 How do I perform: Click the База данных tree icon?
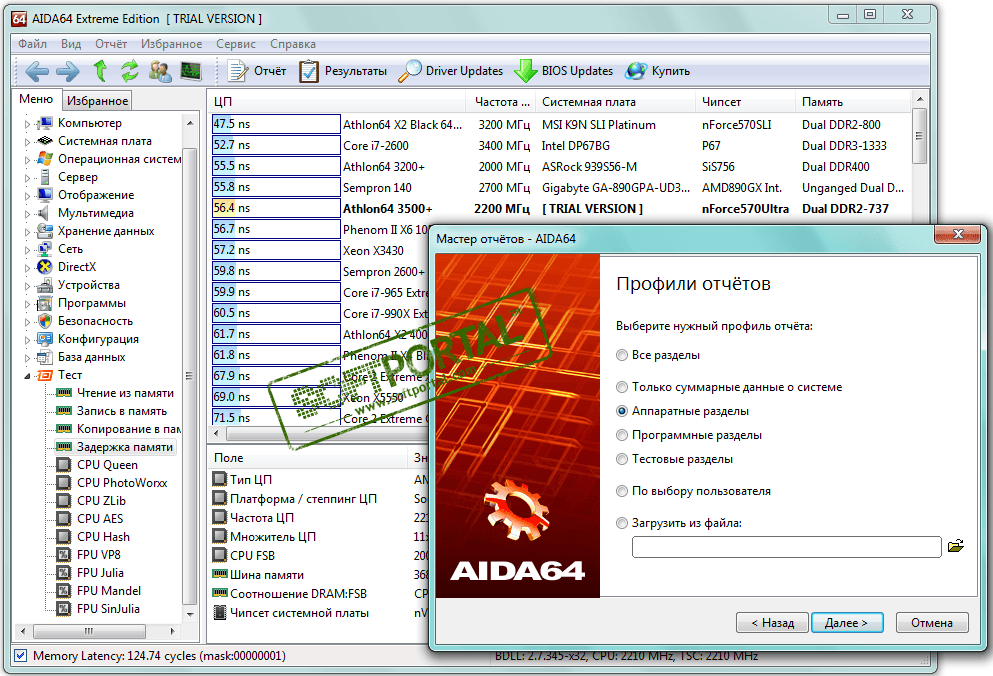(44, 357)
